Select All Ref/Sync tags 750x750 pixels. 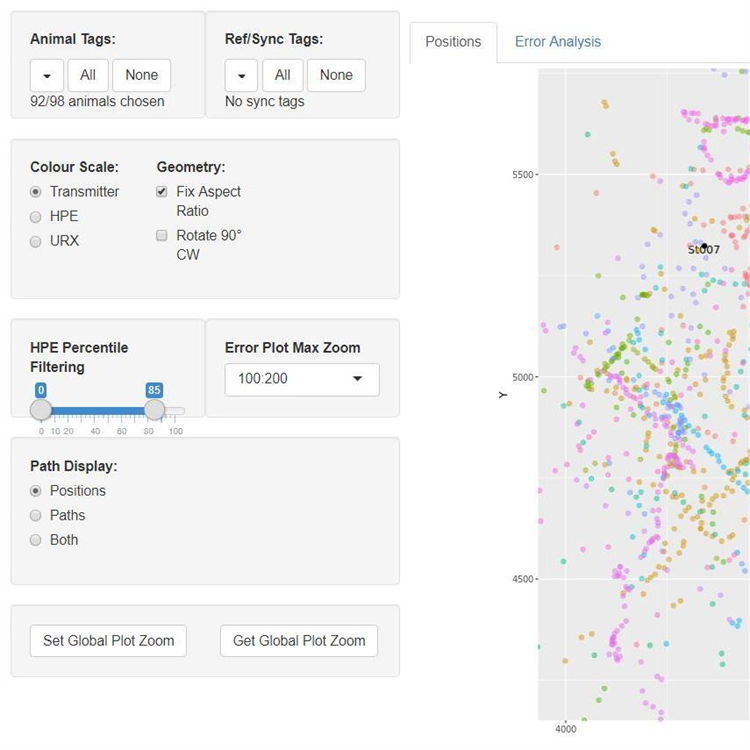click(283, 75)
